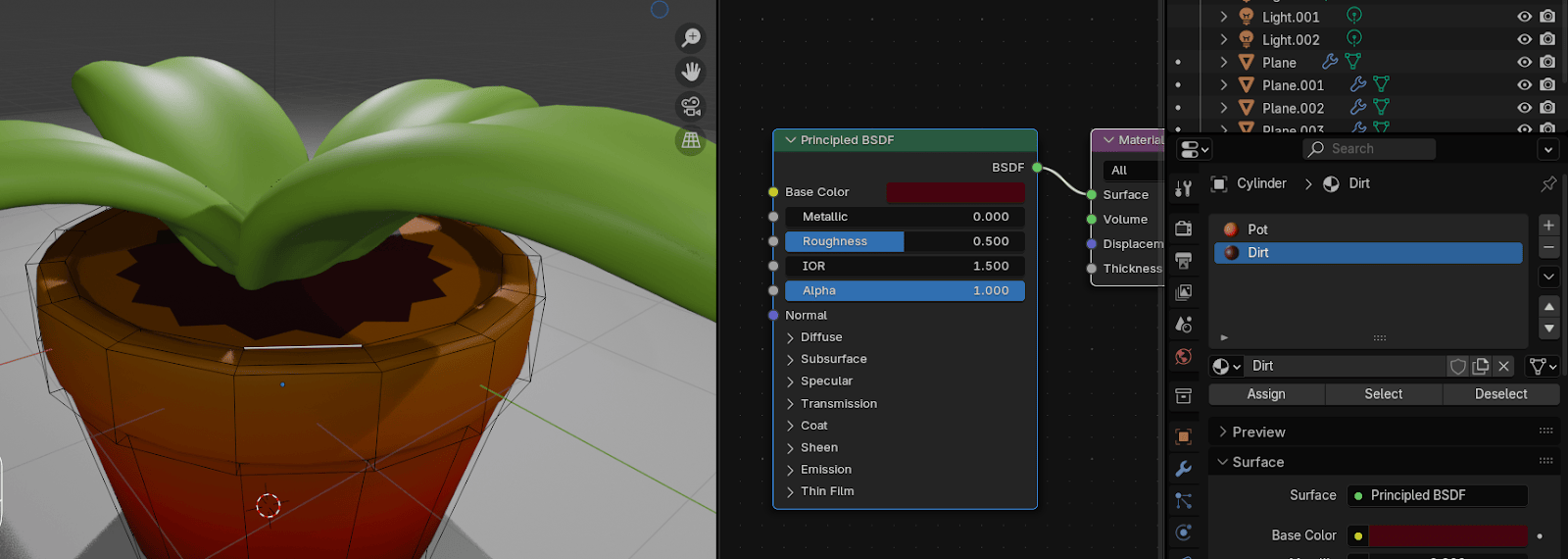Disable Plane.001 render camera toggle
This screenshot has width=1568, height=559.
[x=1547, y=85]
